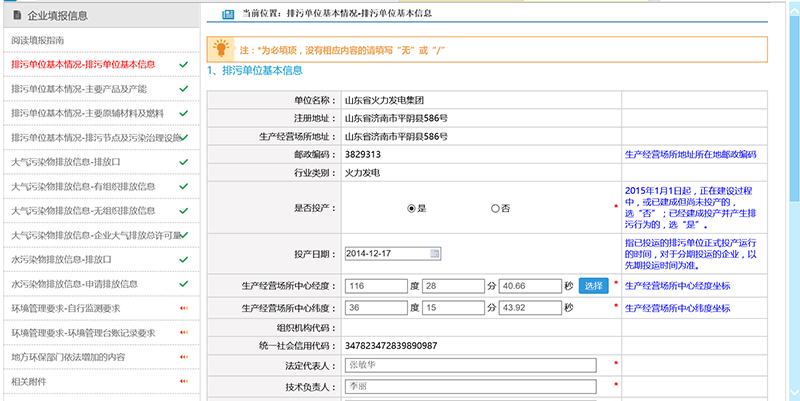Click the lightbulb tip icon in notice bar
The width and height of the screenshot is (800, 401).
(221, 47)
